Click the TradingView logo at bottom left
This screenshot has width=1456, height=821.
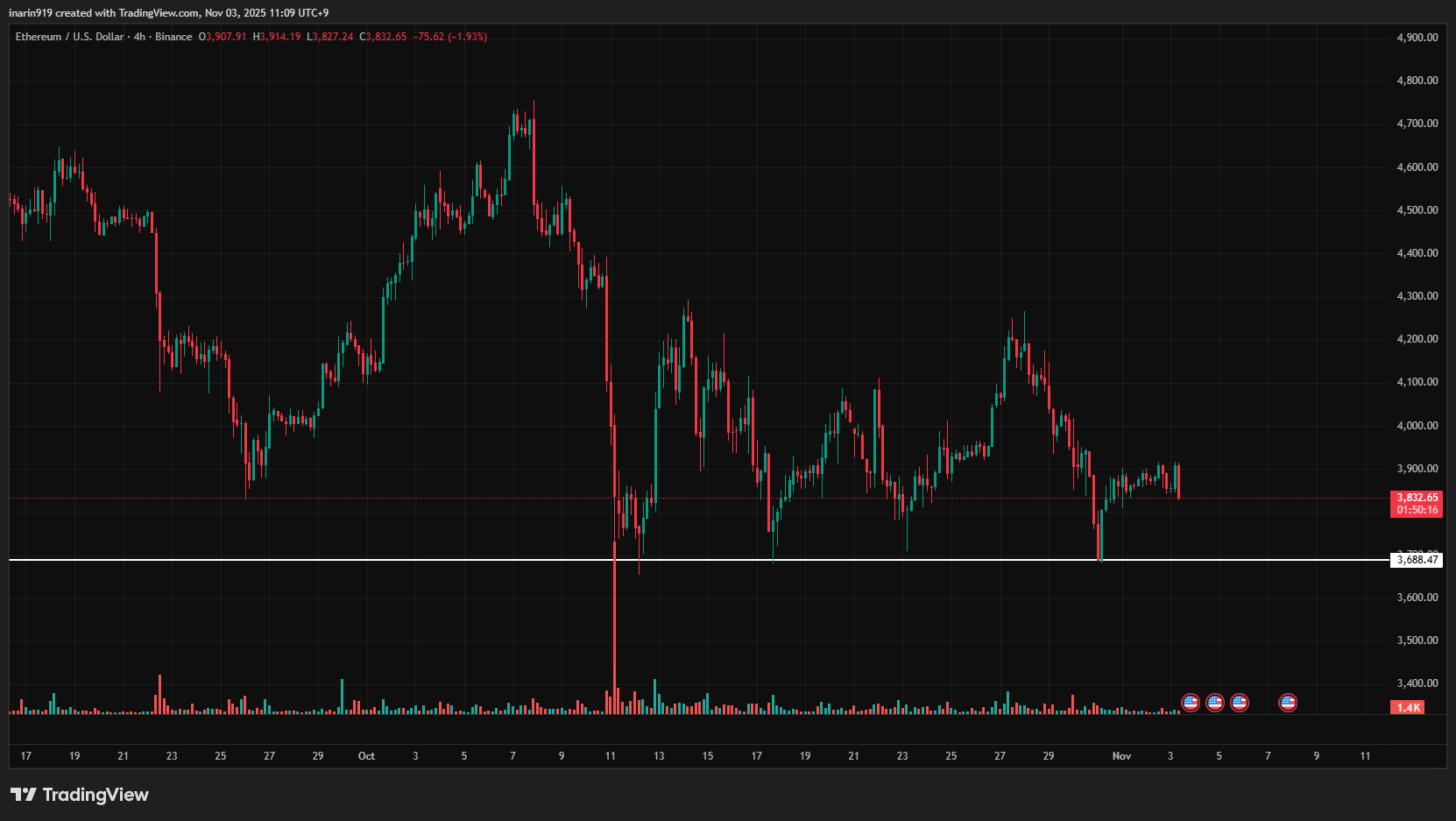click(x=80, y=795)
